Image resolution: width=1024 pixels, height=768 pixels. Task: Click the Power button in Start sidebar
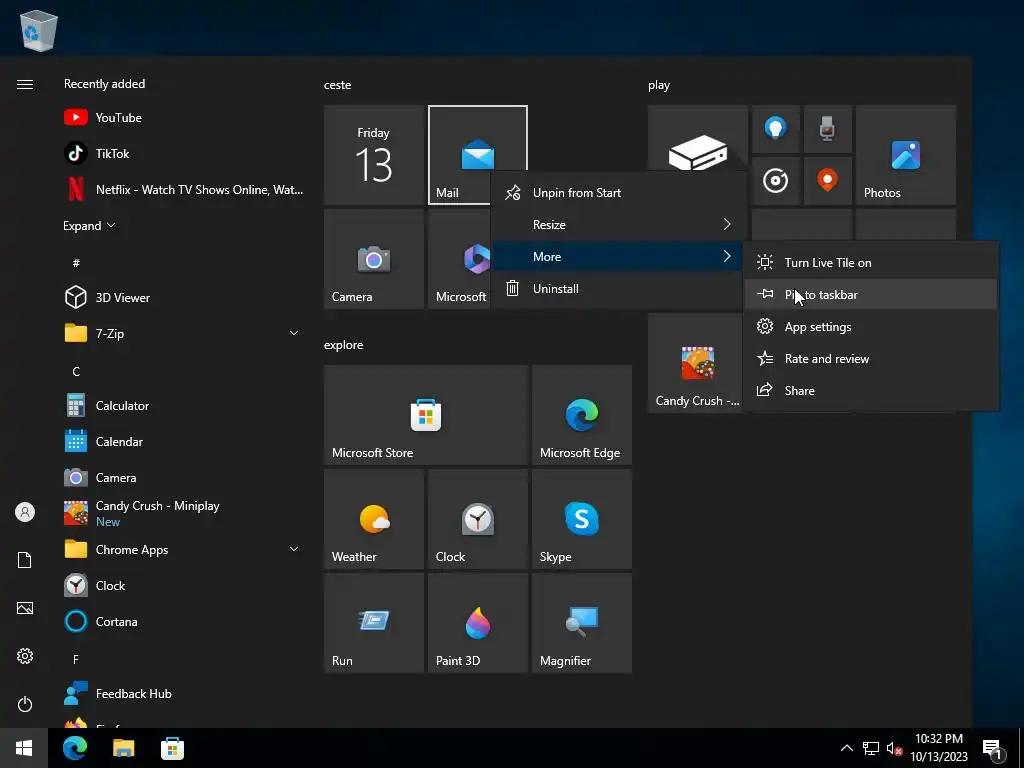click(25, 704)
